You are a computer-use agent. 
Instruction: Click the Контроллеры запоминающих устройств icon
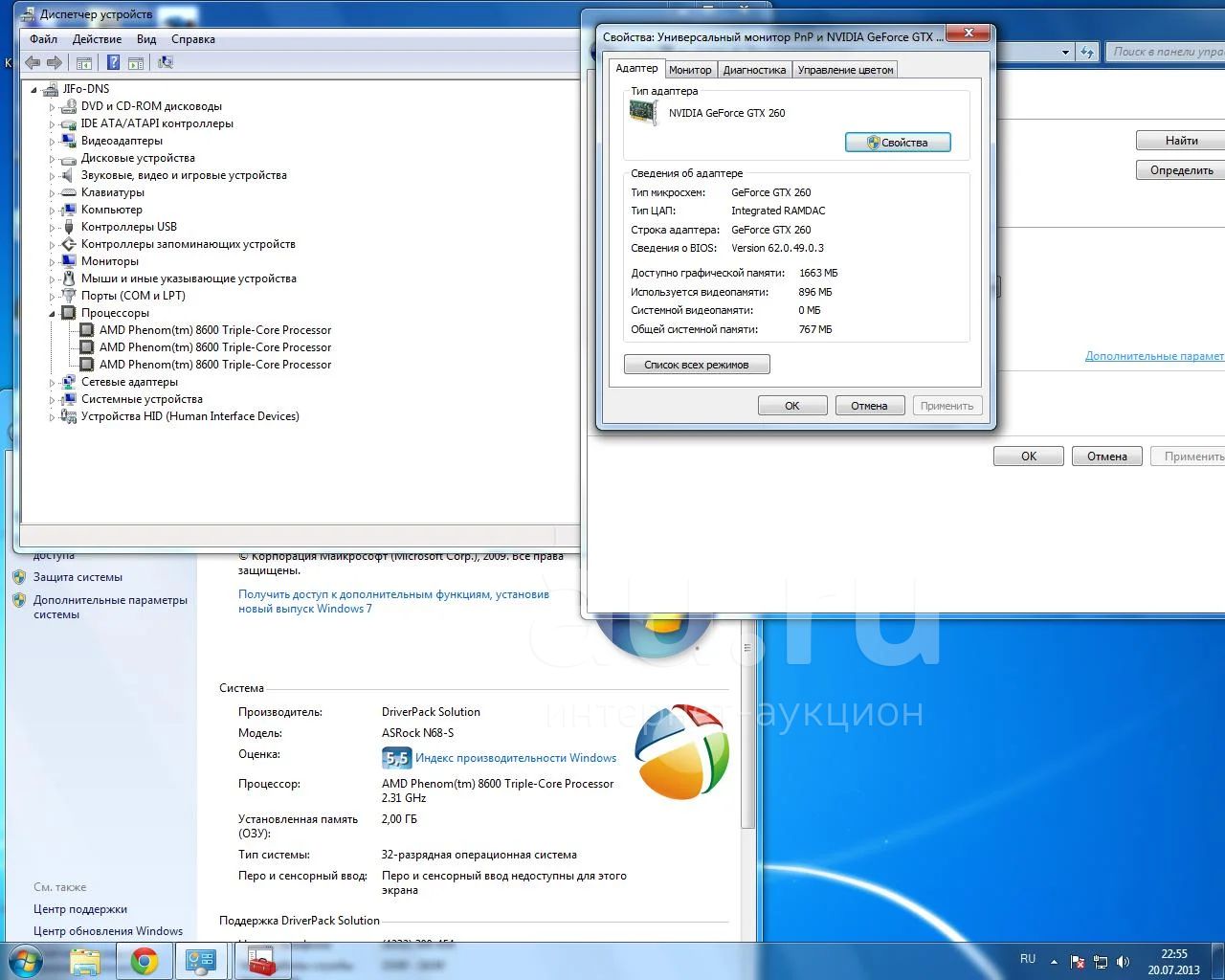69,244
